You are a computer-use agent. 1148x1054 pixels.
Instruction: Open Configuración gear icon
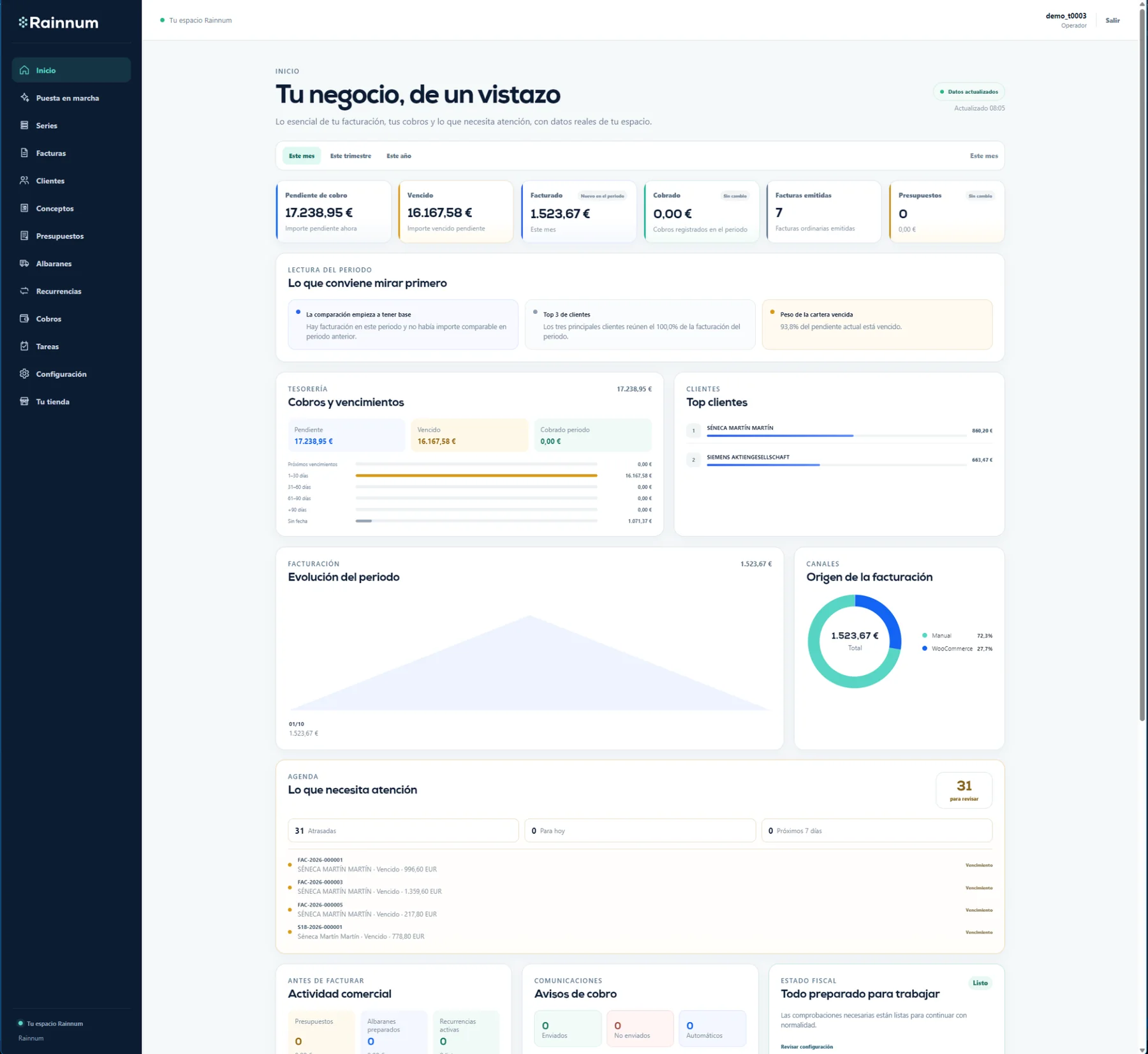pyautogui.click(x=24, y=374)
